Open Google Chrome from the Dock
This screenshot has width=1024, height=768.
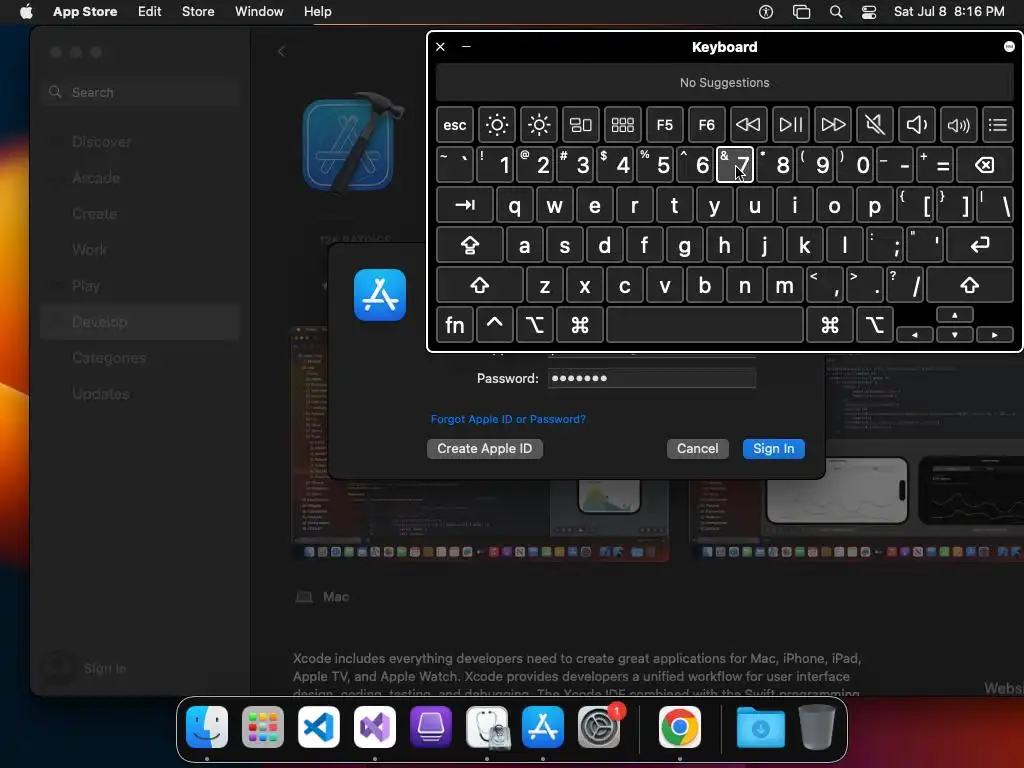(x=680, y=727)
